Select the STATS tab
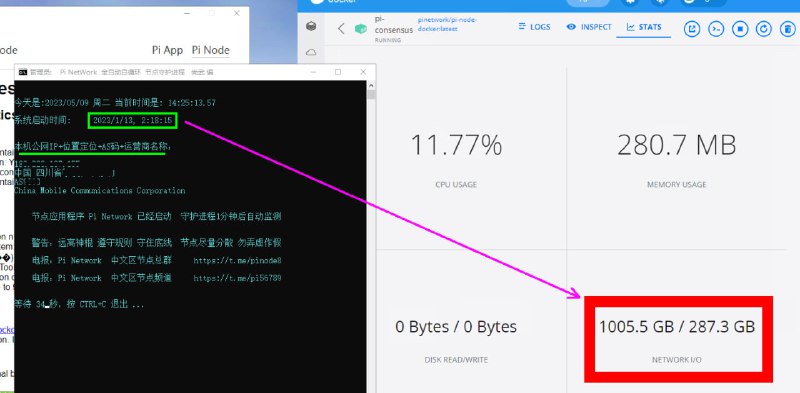 tap(644, 27)
